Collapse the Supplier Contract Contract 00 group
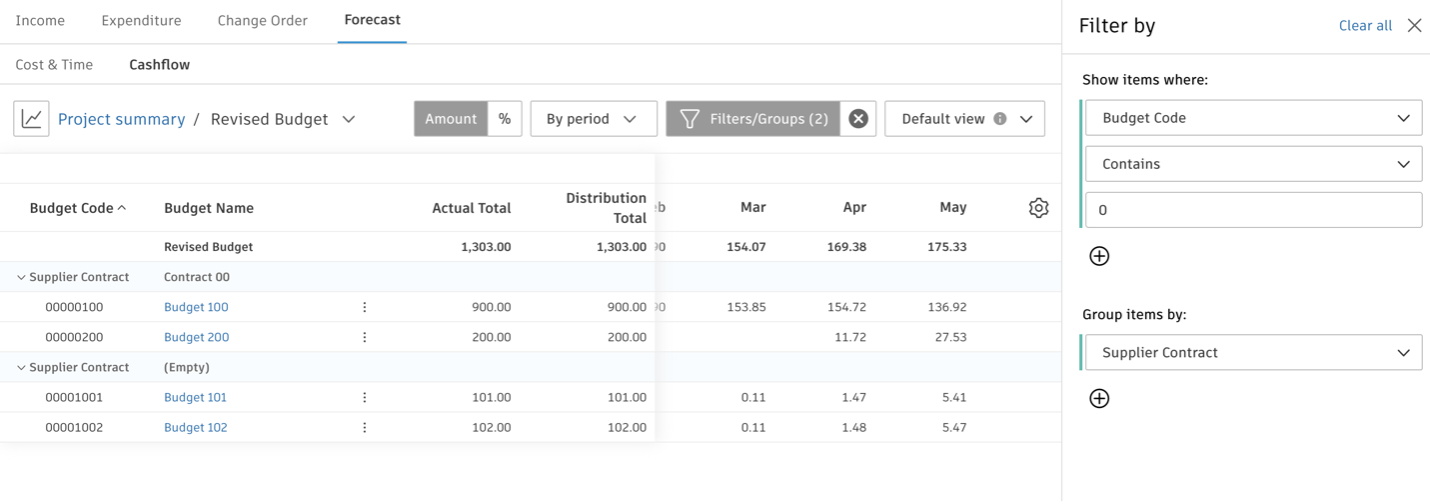This screenshot has width=1430, height=504. (21, 277)
